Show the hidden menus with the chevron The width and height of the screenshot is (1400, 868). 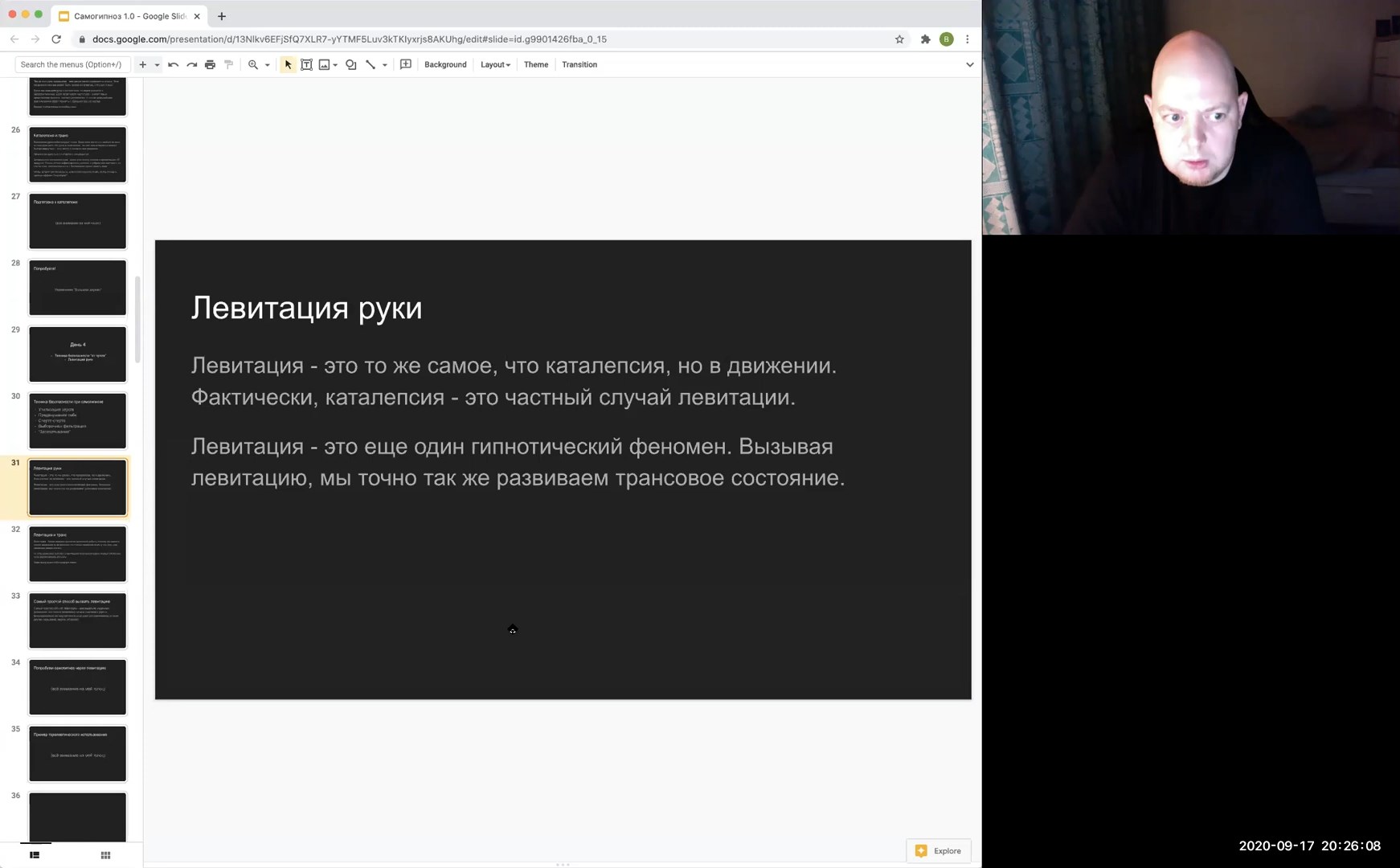point(969,64)
